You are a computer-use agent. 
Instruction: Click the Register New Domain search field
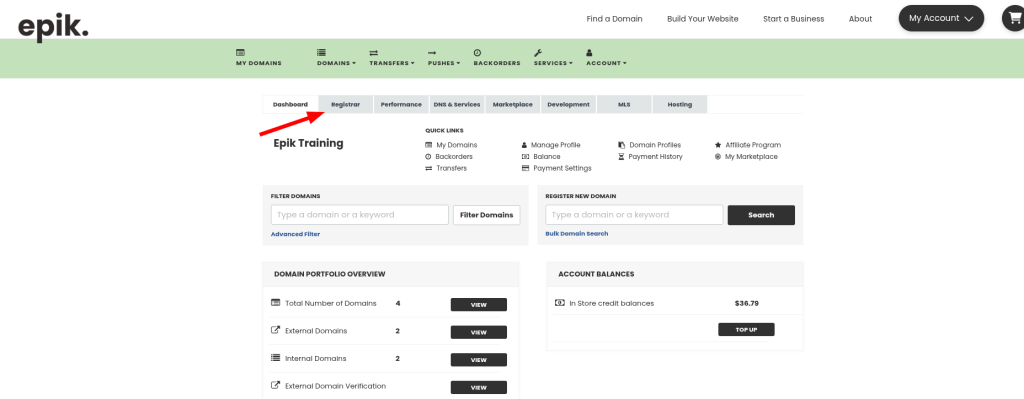click(x=634, y=215)
